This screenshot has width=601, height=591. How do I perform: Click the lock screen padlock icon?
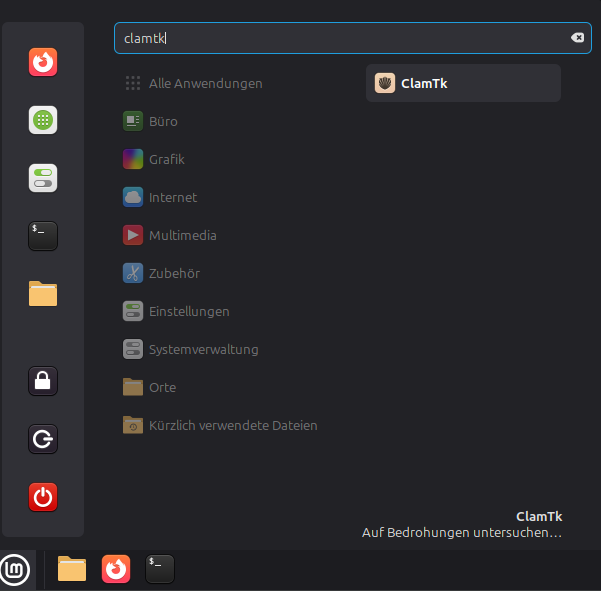click(43, 381)
